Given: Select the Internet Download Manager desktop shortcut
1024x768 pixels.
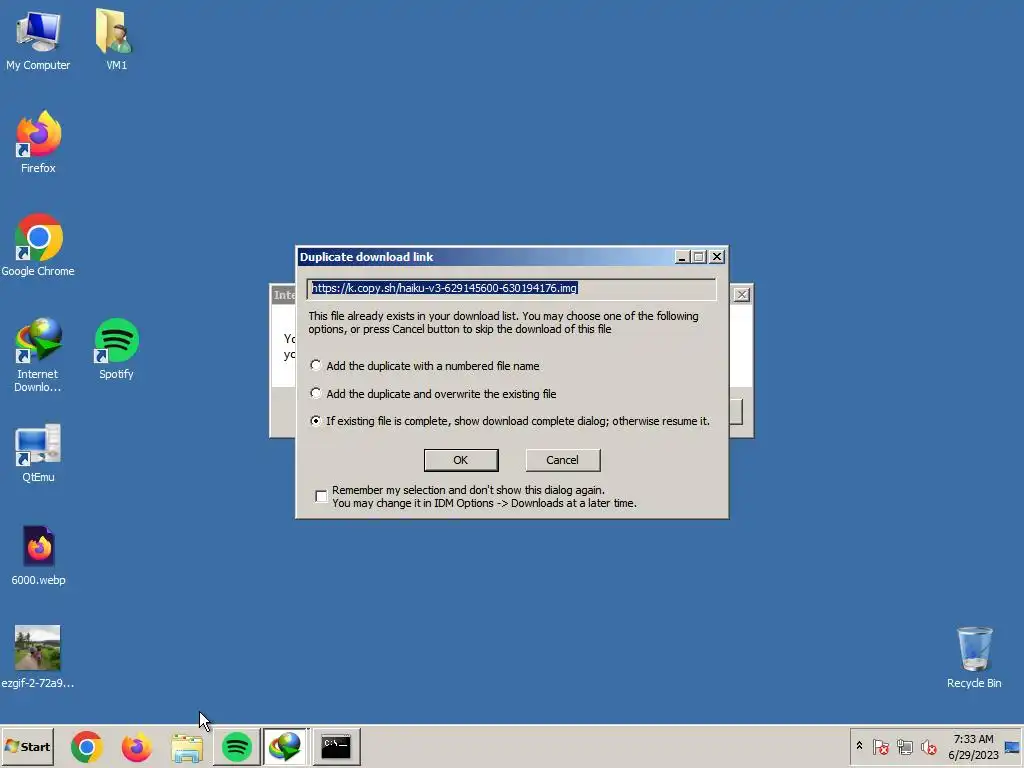Looking at the screenshot, I should [38, 354].
